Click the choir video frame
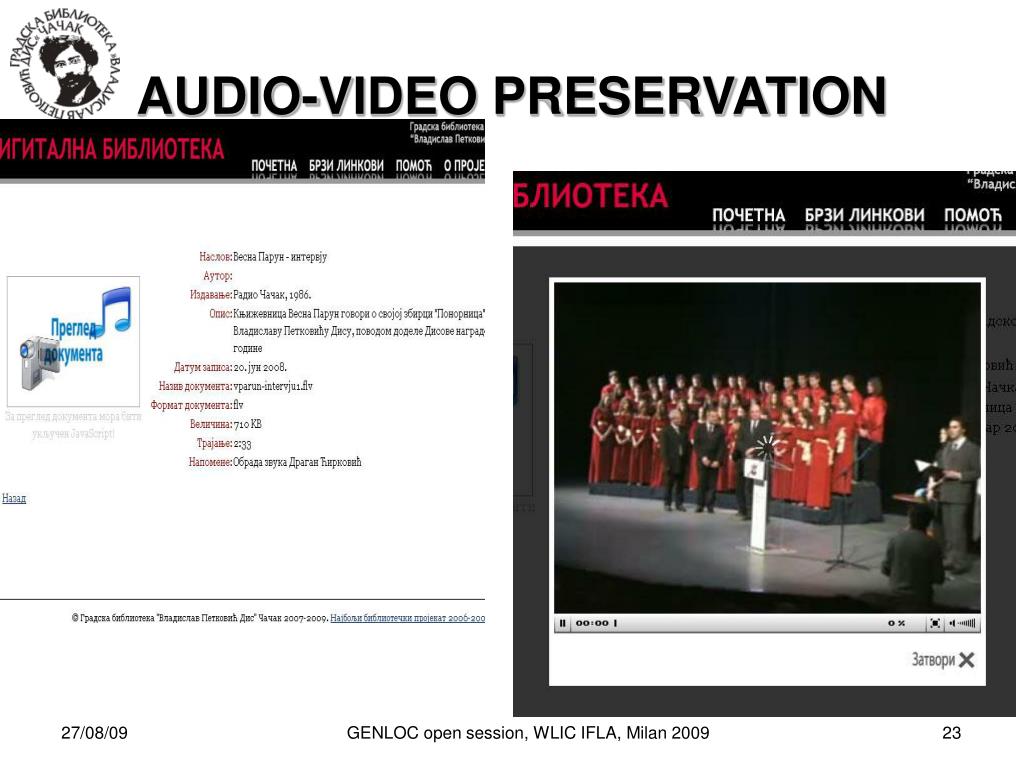This screenshot has height=768, width=1024. [767, 448]
